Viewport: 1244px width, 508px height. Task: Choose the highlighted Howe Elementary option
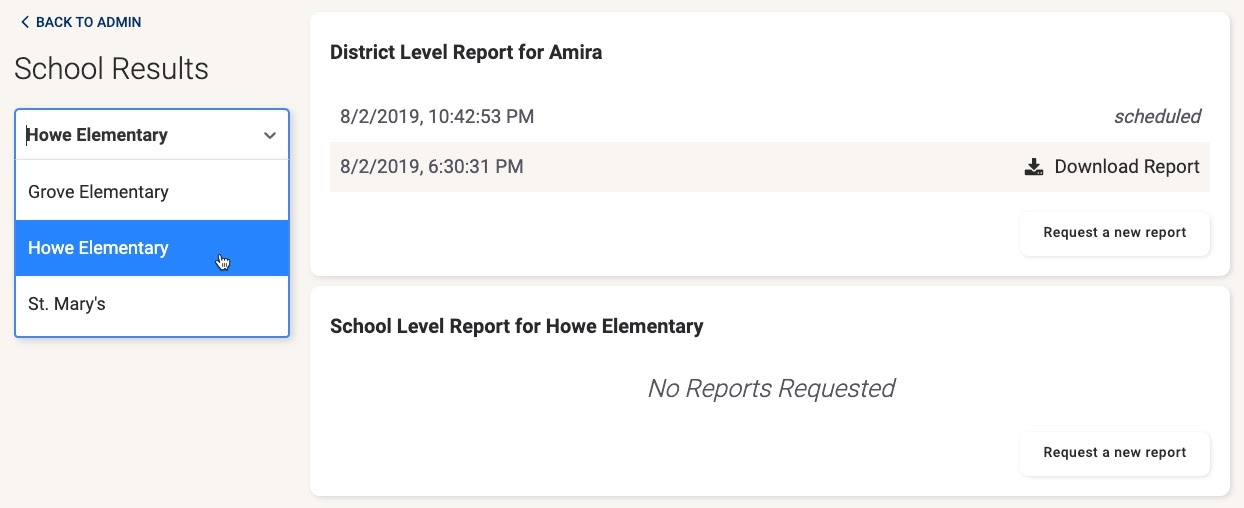[152, 248]
